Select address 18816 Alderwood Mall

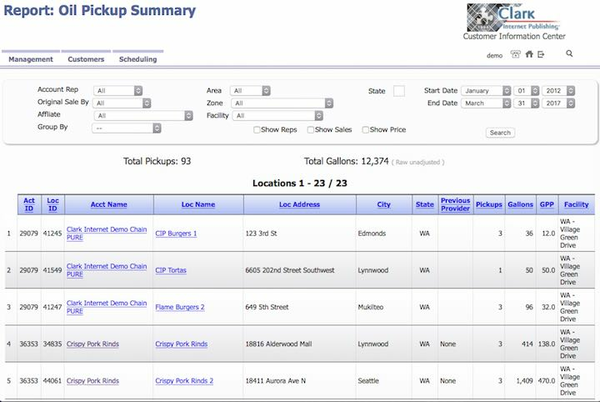[279, 344]
